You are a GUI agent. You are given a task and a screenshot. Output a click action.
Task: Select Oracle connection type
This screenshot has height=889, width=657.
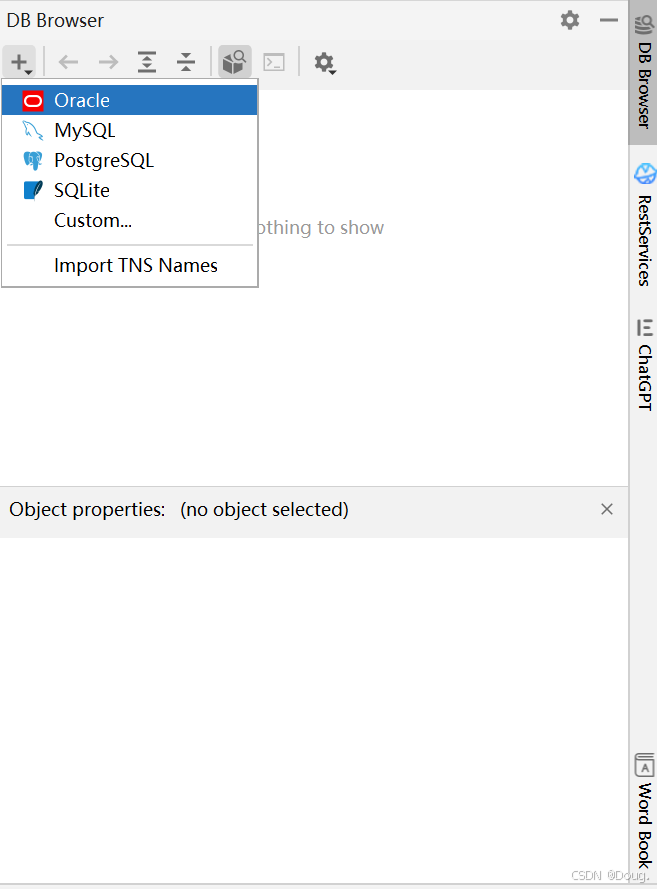click(130, 100)
